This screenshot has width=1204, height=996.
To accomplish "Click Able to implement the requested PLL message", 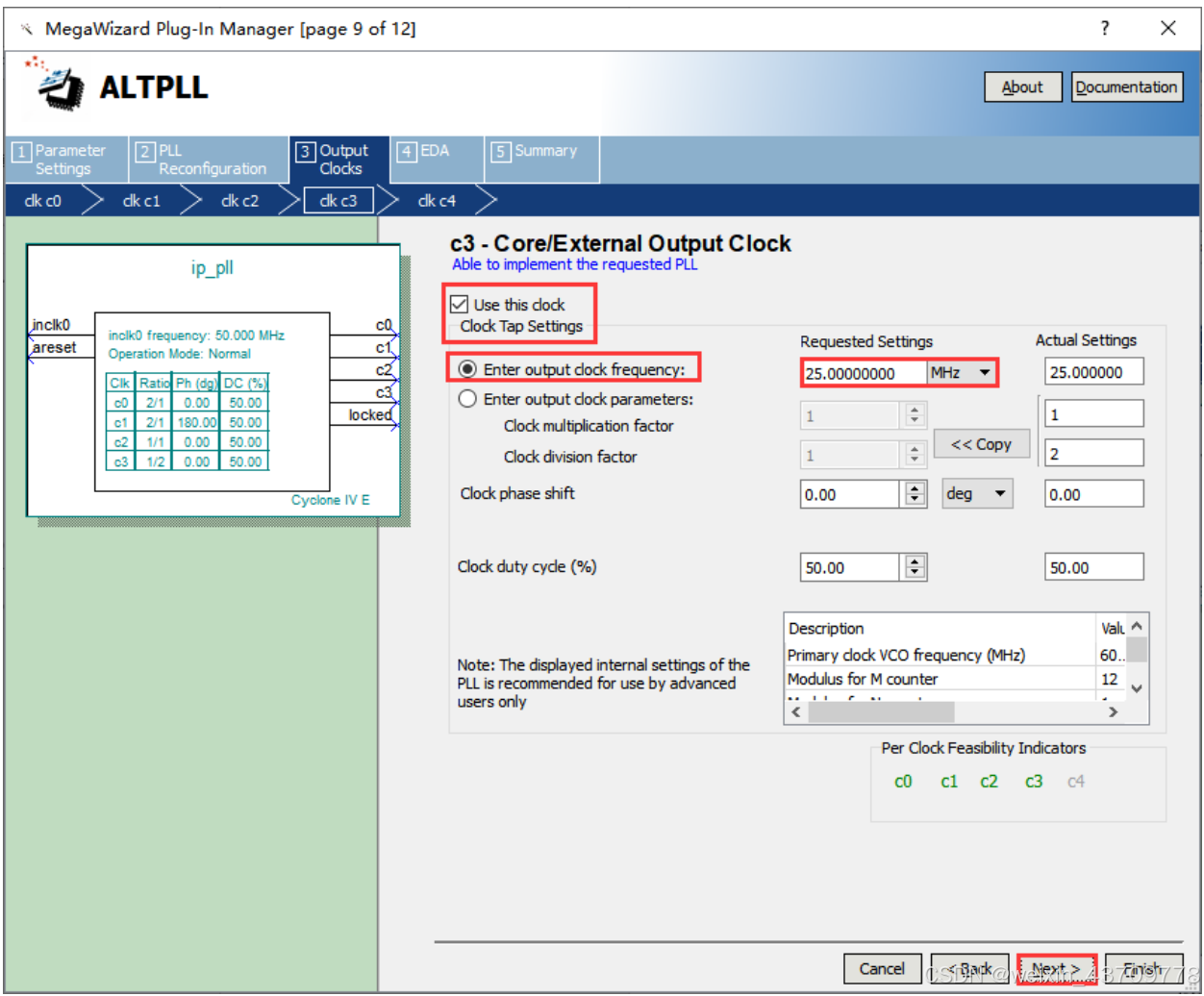I will pos(575,264).
